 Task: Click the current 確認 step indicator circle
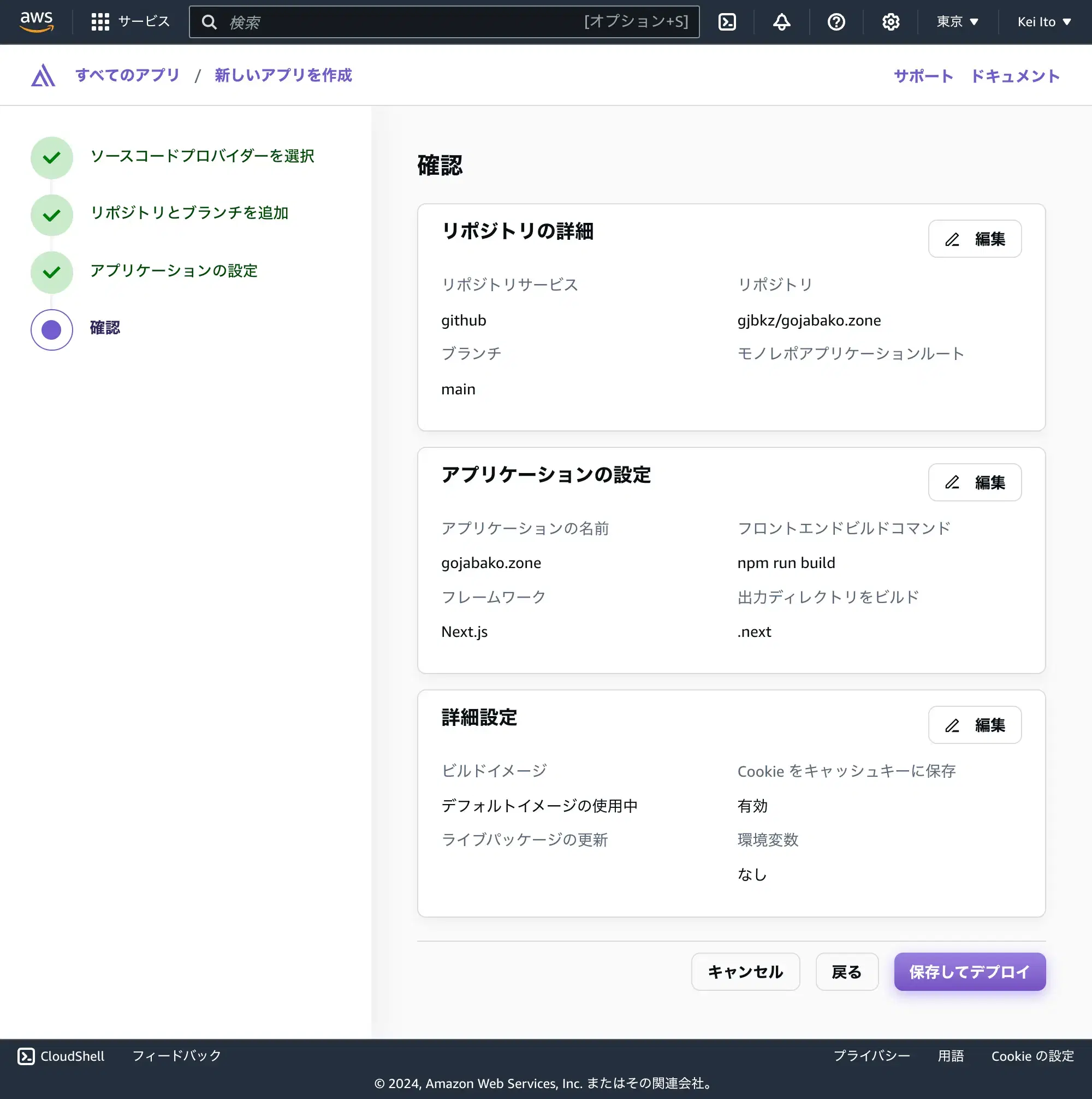point(52,330)
